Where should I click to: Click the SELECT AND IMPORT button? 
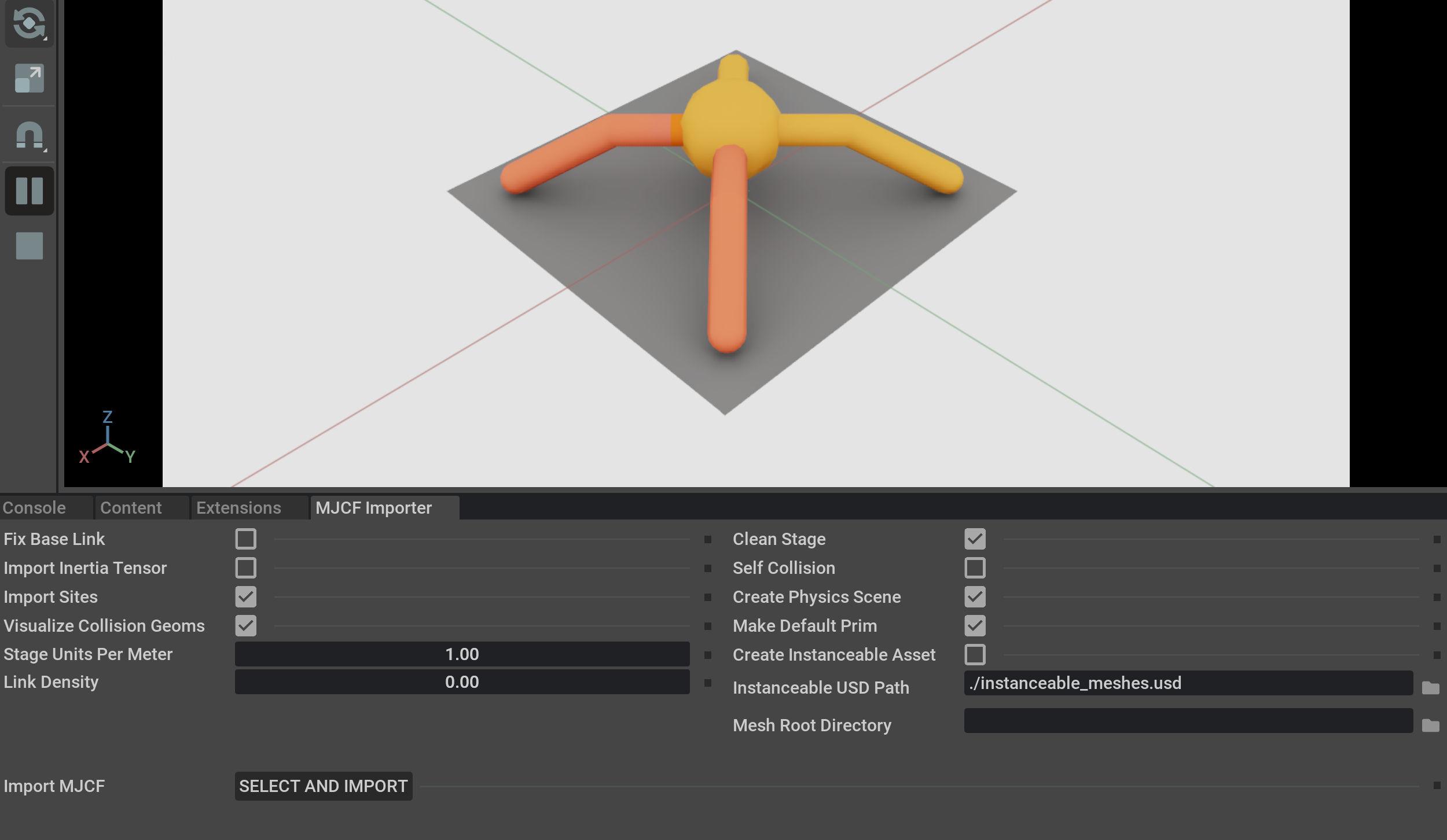(x=323, y=786)
